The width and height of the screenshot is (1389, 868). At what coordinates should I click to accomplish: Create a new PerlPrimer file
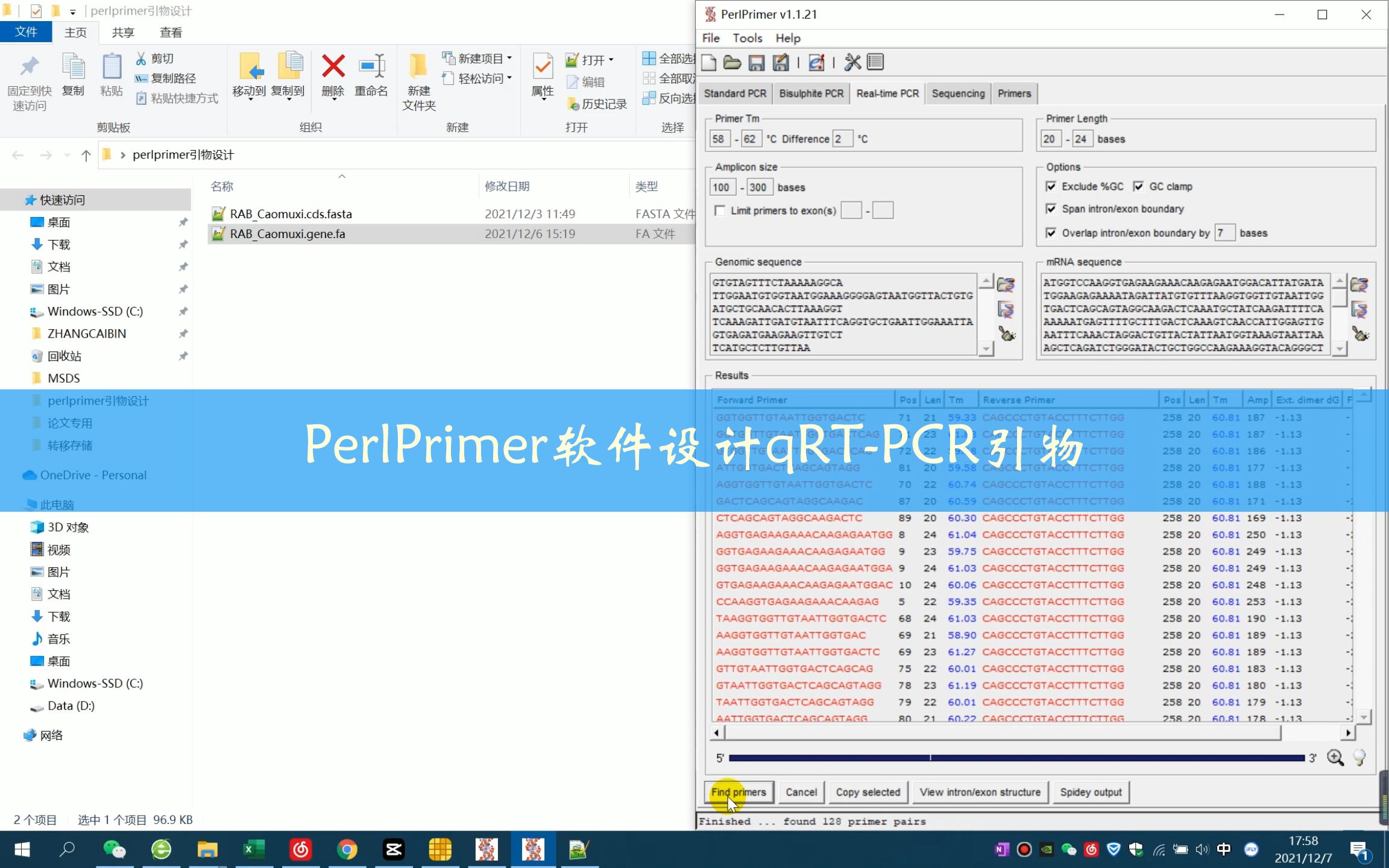click(x=710, y=62)
